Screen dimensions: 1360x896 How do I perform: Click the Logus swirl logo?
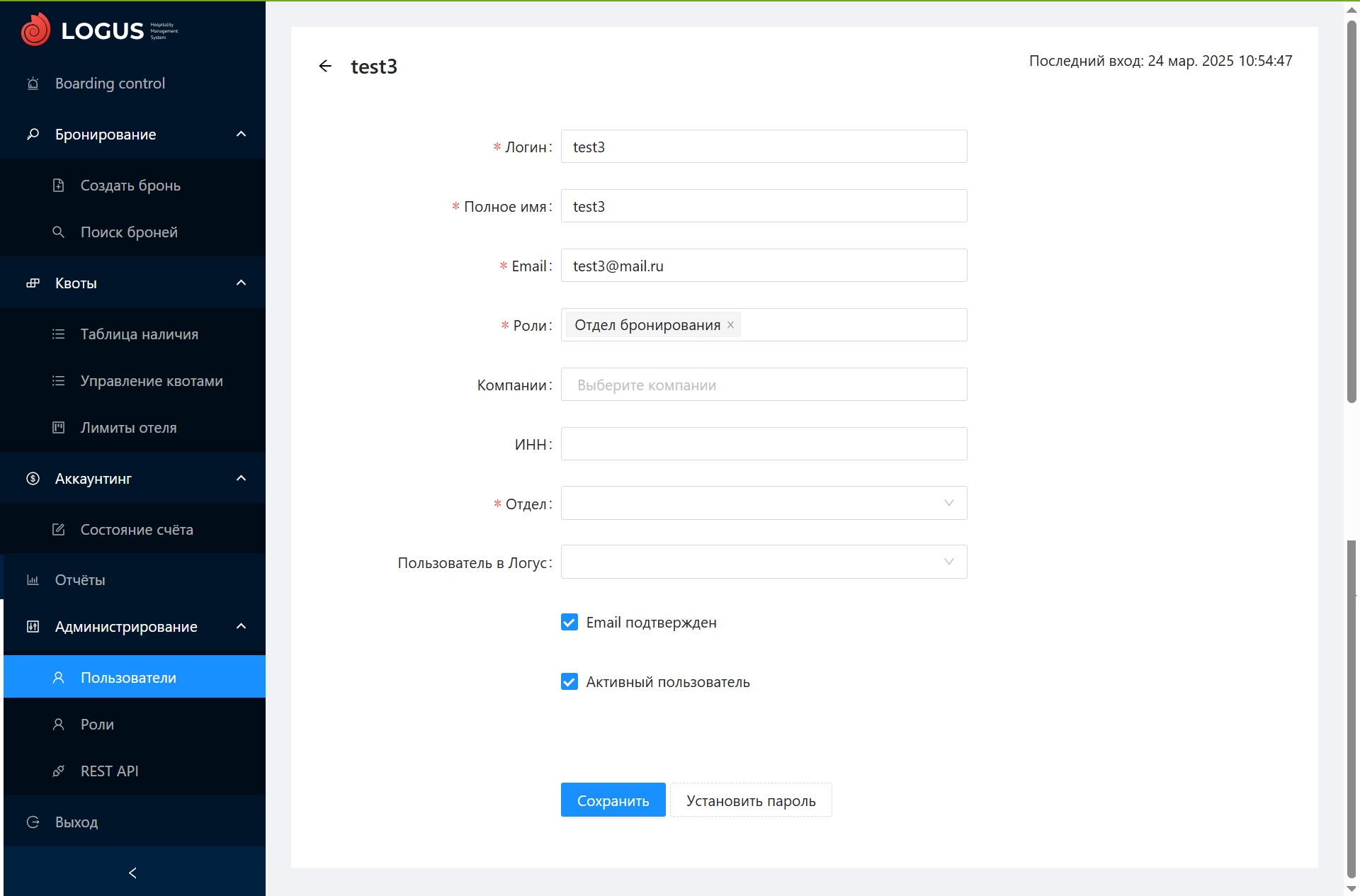[x=35, y=30]
